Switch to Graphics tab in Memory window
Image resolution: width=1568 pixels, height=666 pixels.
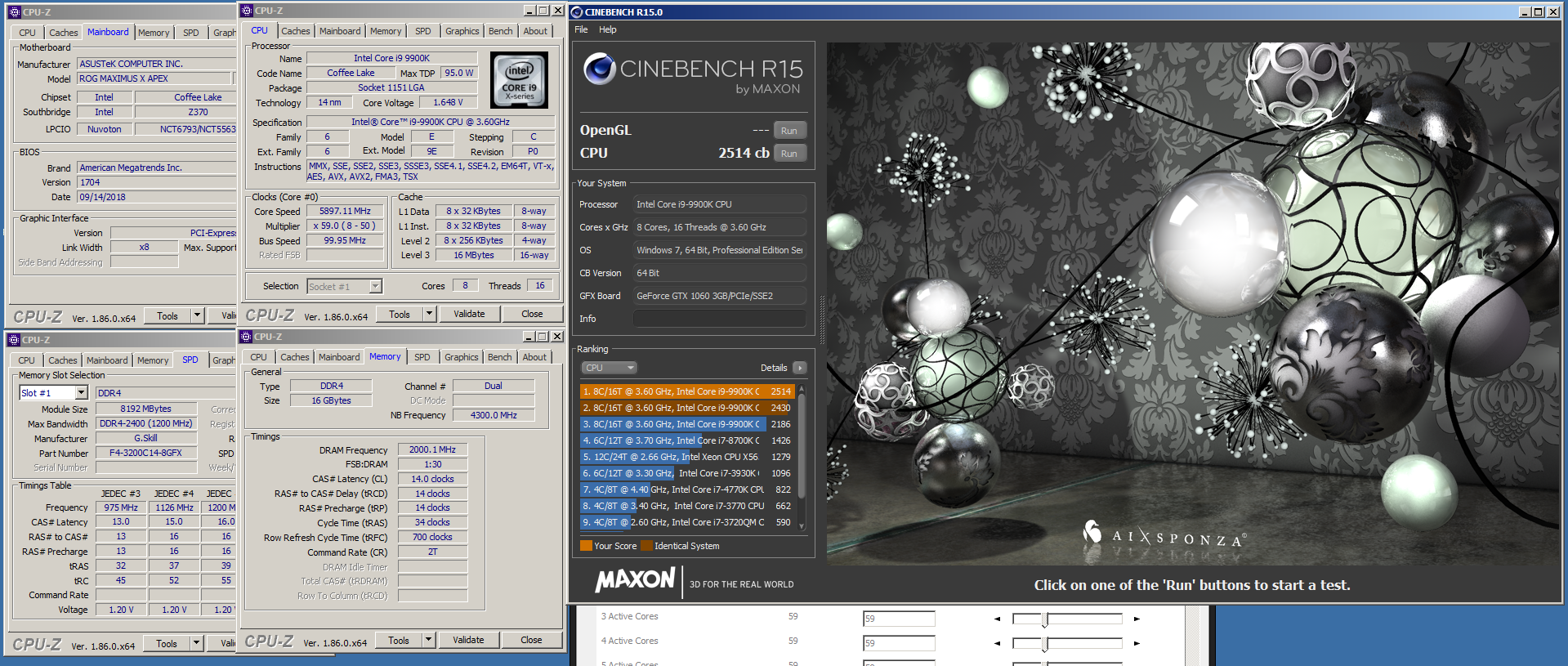pyautogui.click(x=462, y=357)
